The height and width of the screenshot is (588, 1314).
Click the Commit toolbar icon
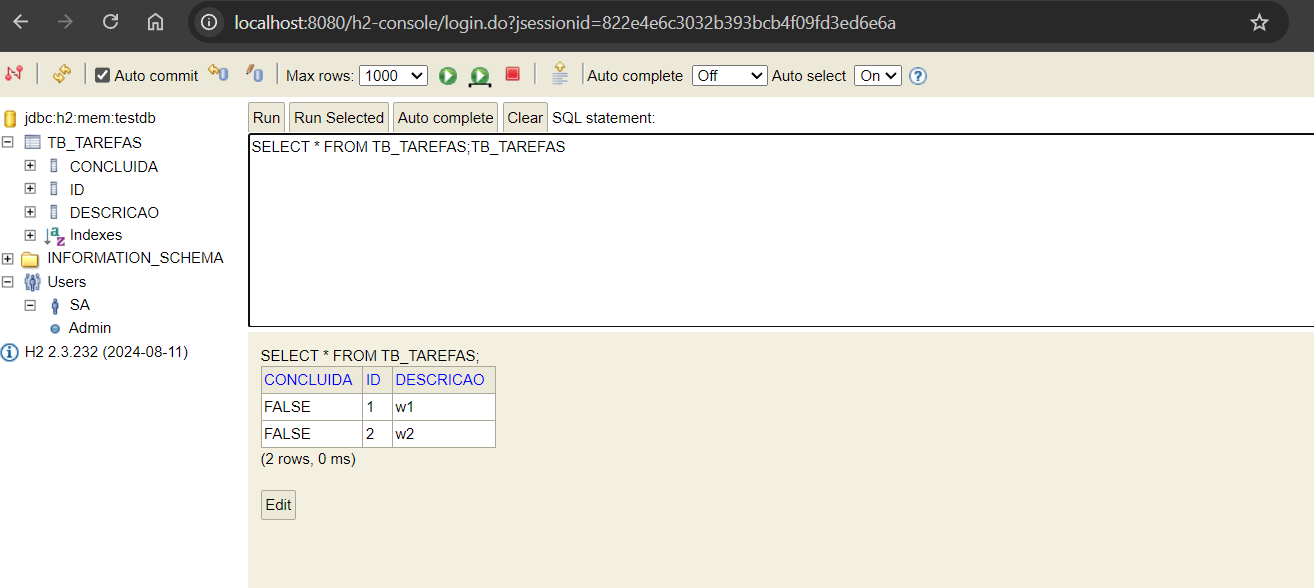click(216, 74)
